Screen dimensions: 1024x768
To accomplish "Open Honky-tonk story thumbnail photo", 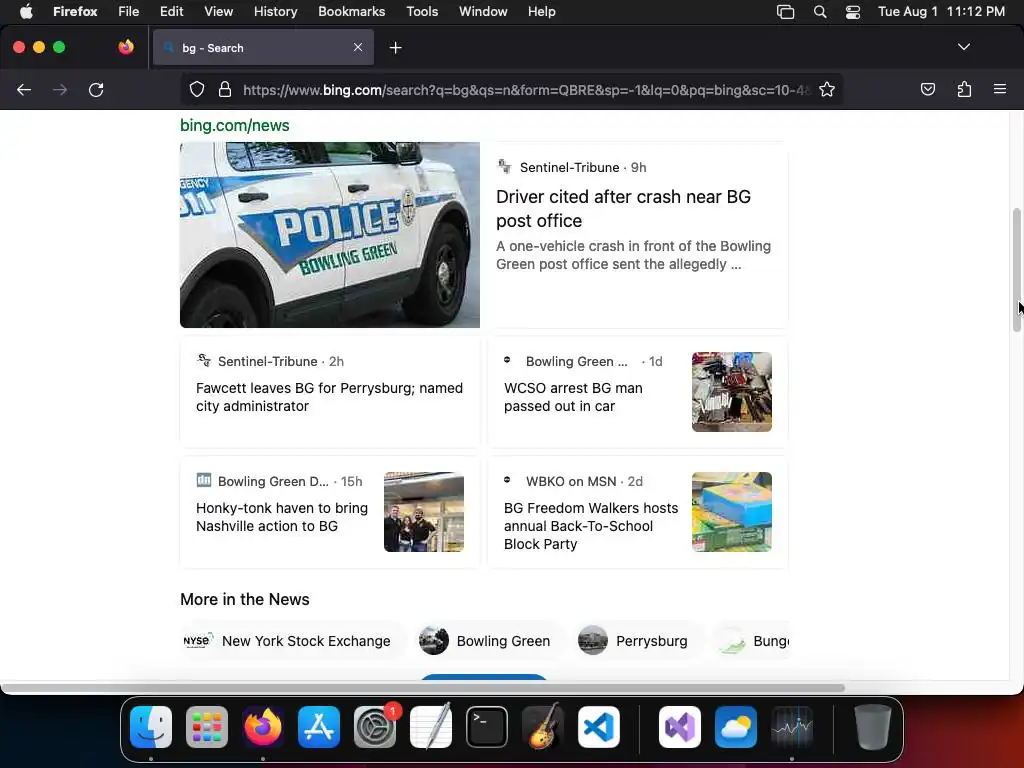I will pyautogui.click(x=424, y=512).
